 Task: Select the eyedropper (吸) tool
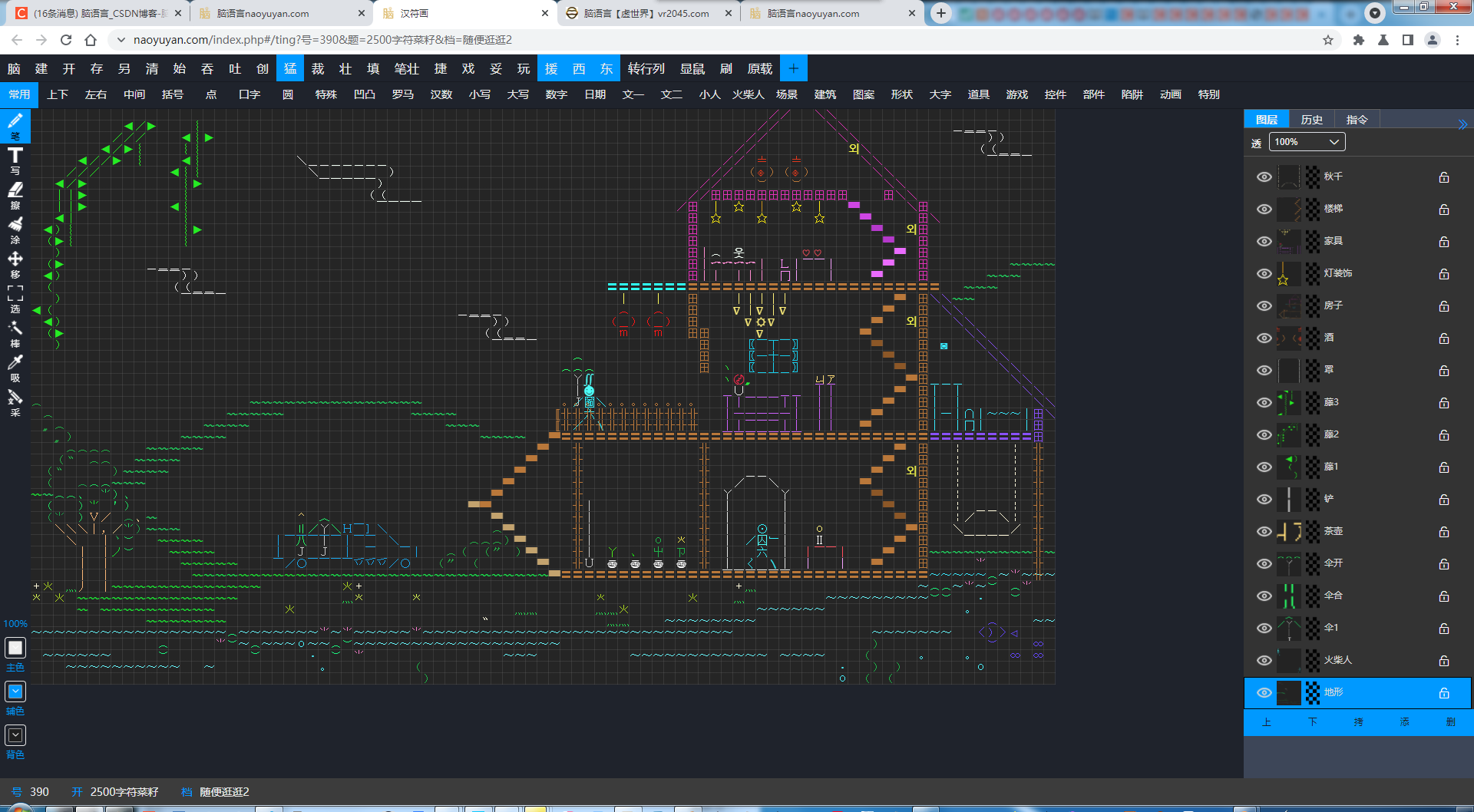15,368
